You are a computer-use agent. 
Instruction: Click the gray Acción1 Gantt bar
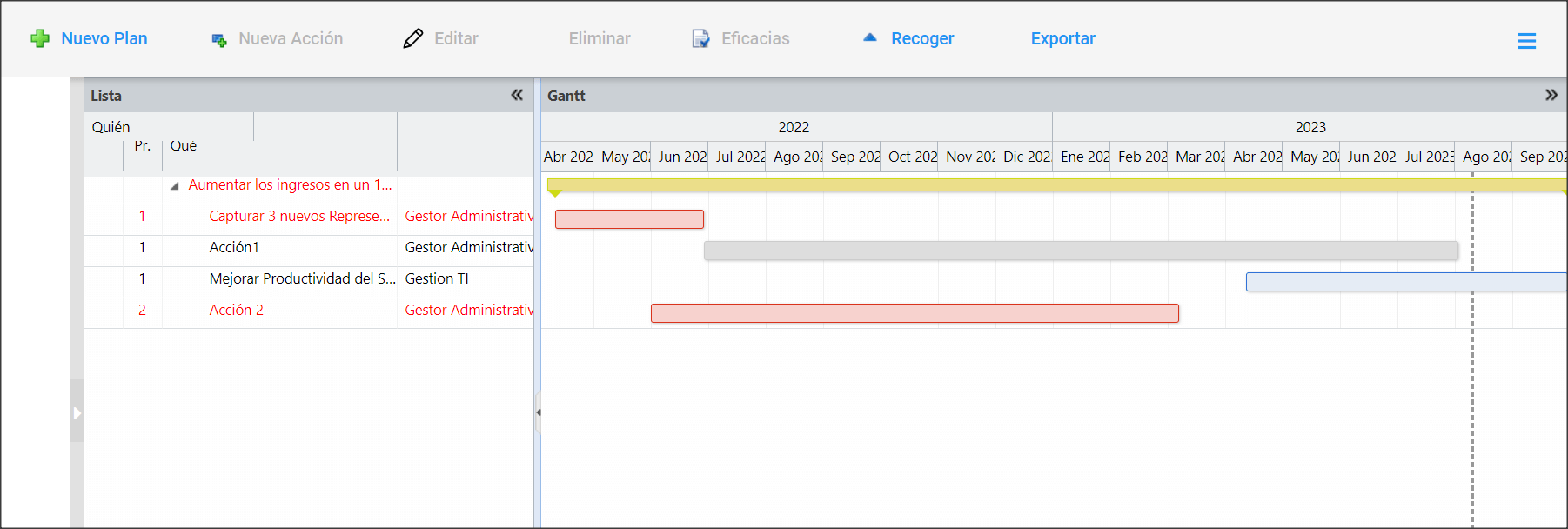[x=1081, y=251]
